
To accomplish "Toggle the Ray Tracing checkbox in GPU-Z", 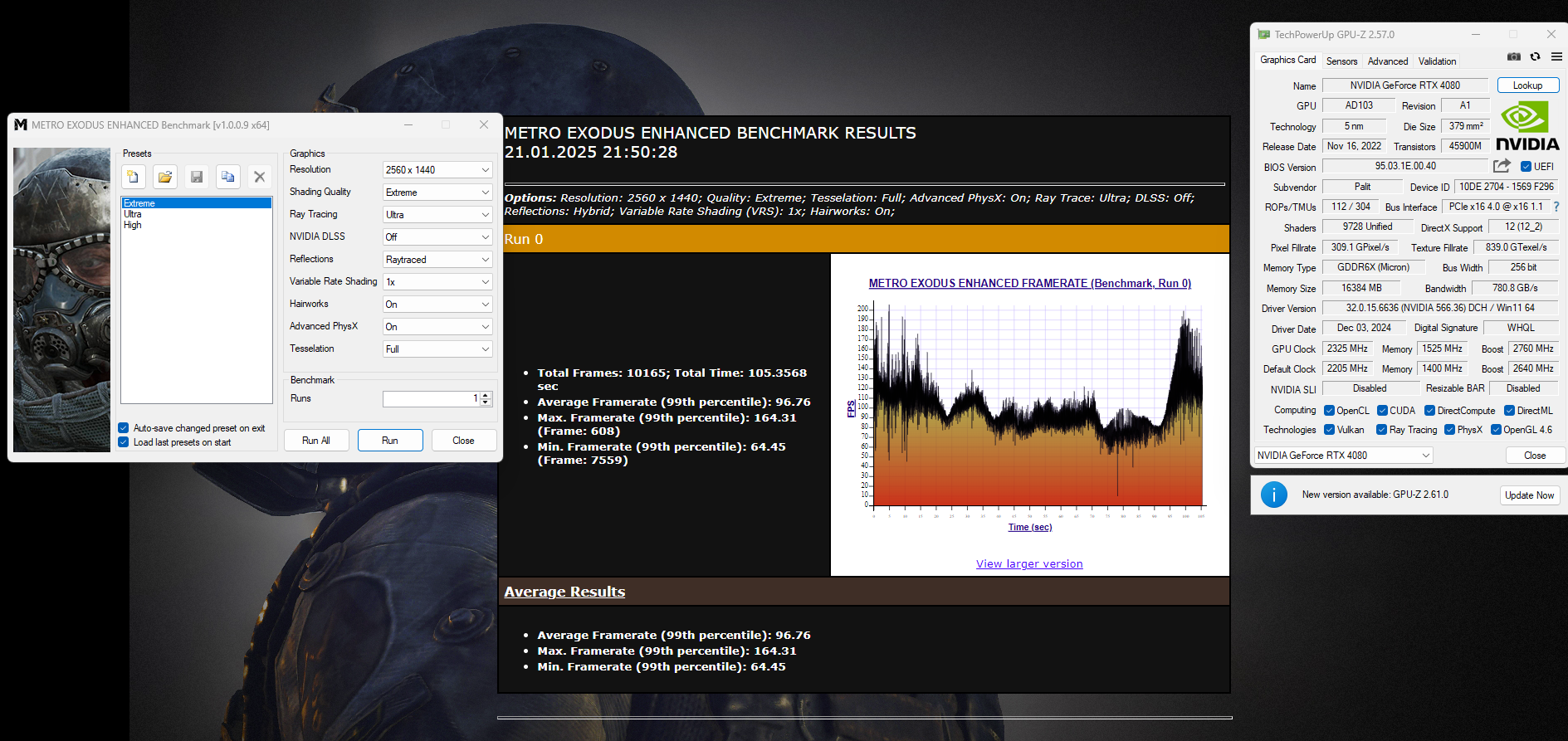I will click(x=1382, y=430).
